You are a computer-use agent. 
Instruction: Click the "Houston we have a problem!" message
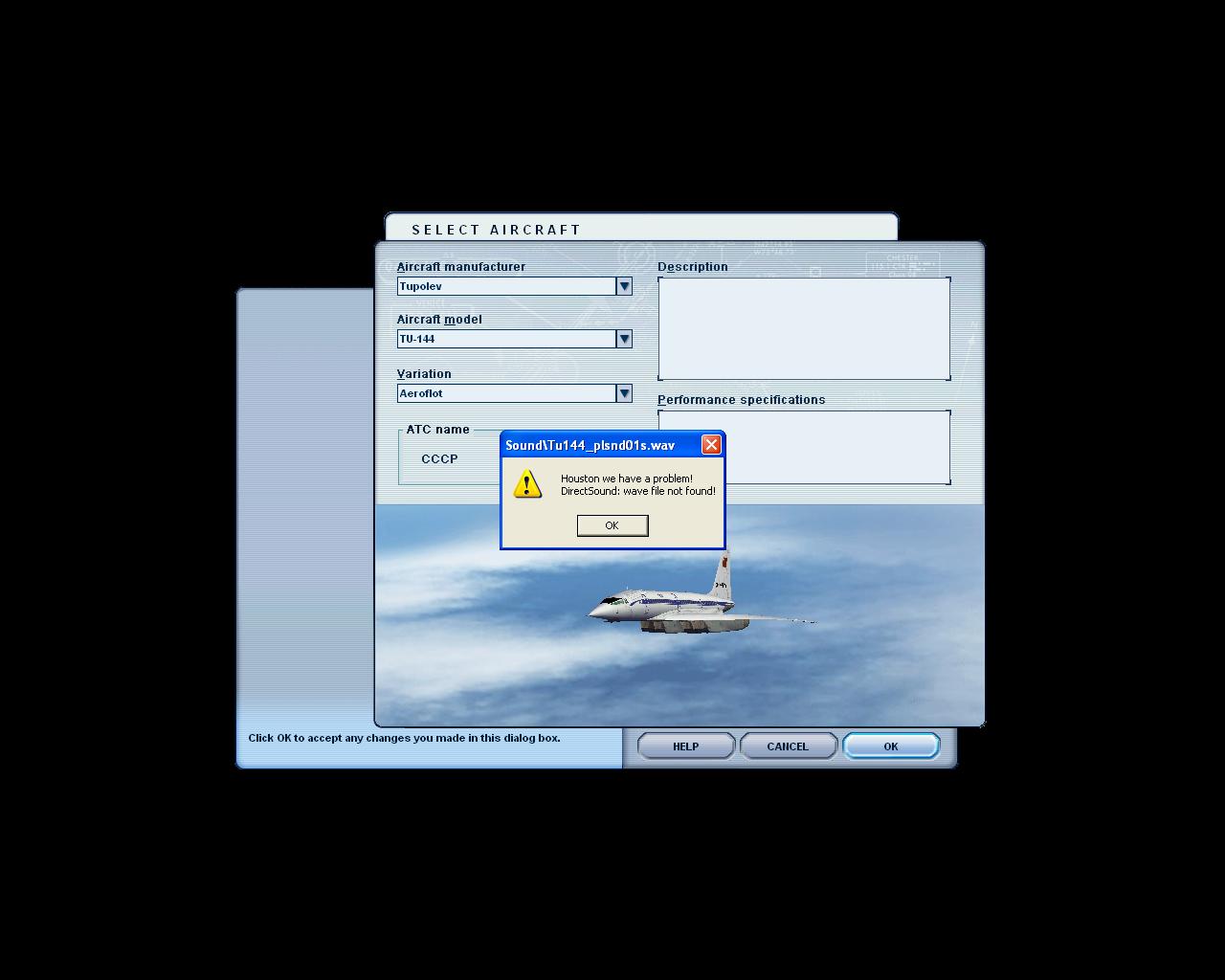[x=627, y=479]
